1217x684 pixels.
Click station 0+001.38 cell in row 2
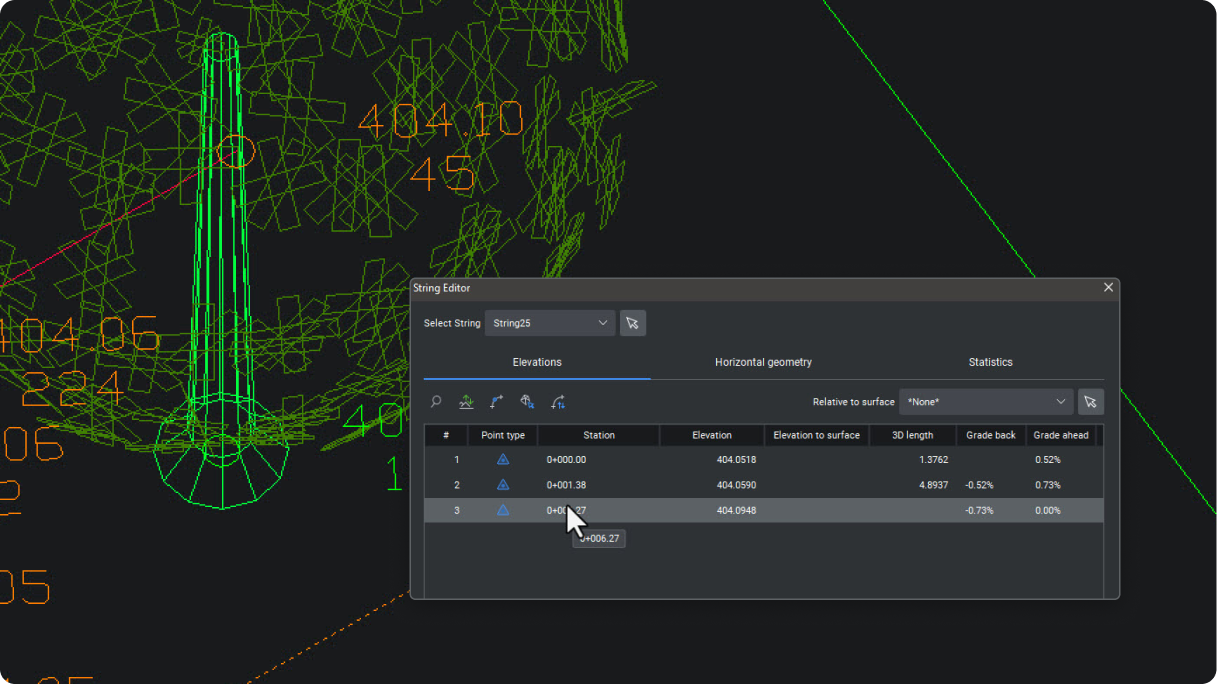pos(567,485)
